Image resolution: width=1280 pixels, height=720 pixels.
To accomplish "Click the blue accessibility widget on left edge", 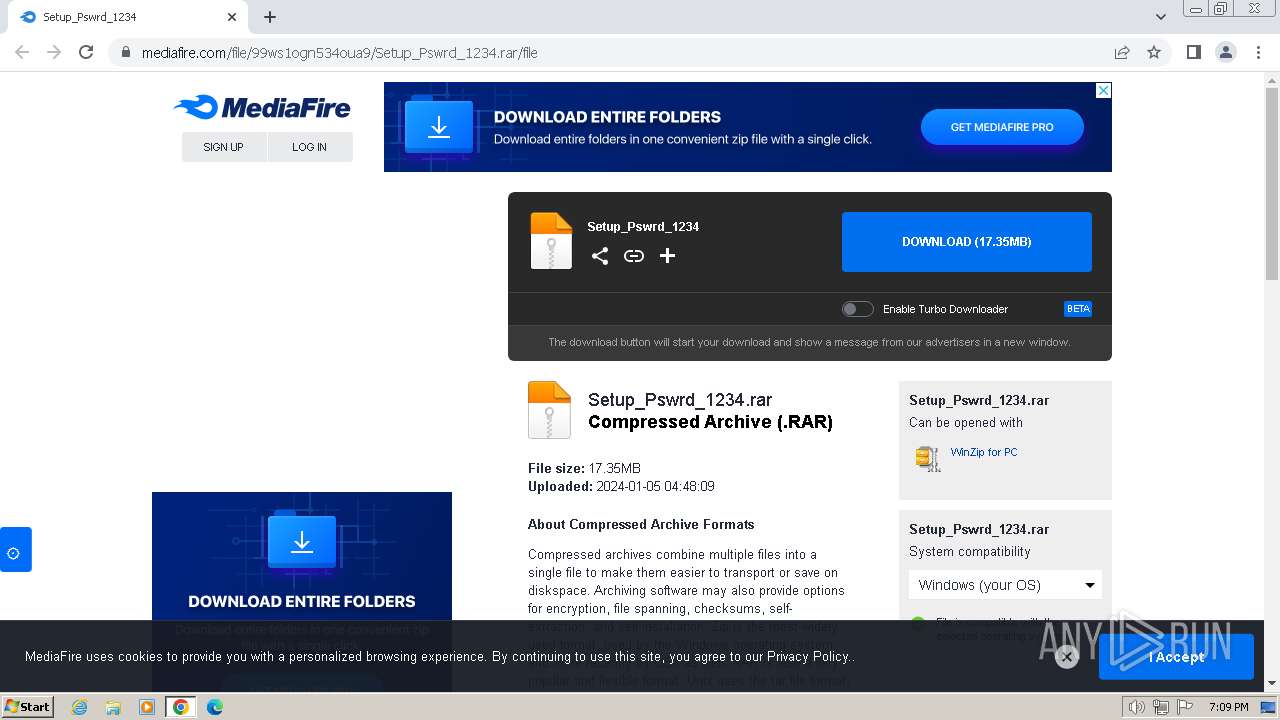I will tap(15, 550).
